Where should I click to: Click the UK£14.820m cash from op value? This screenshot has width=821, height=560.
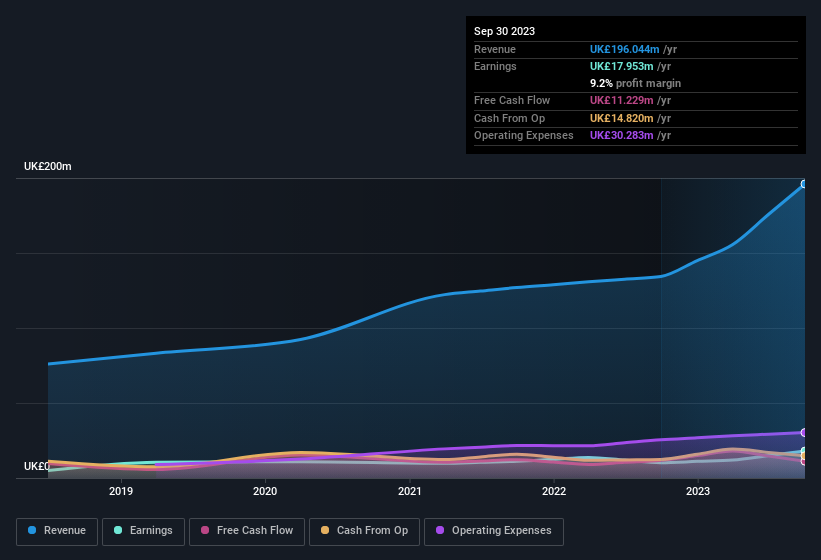(x=622, y=118)
